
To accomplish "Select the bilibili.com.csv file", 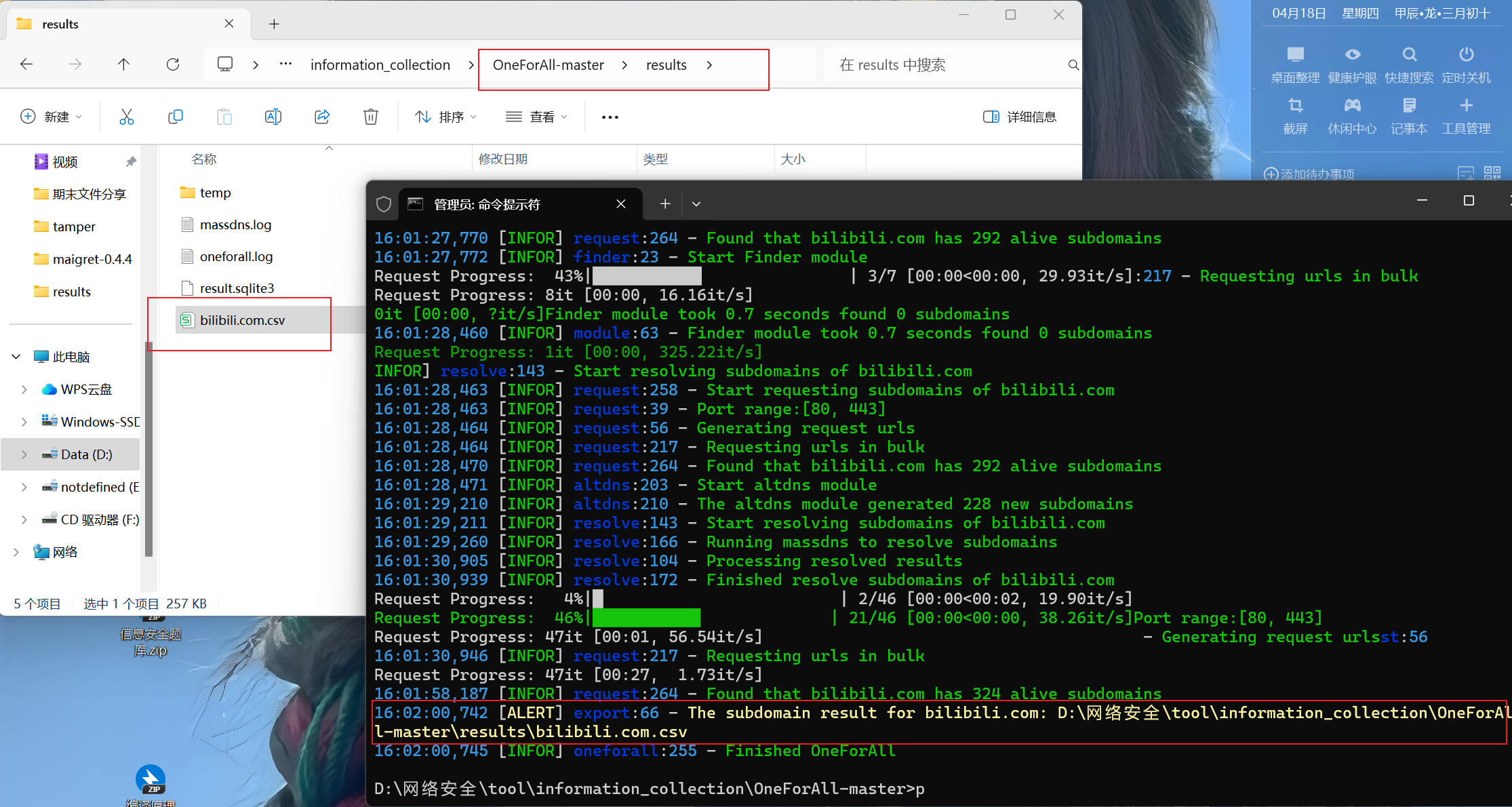I will [x=242, y=320].
